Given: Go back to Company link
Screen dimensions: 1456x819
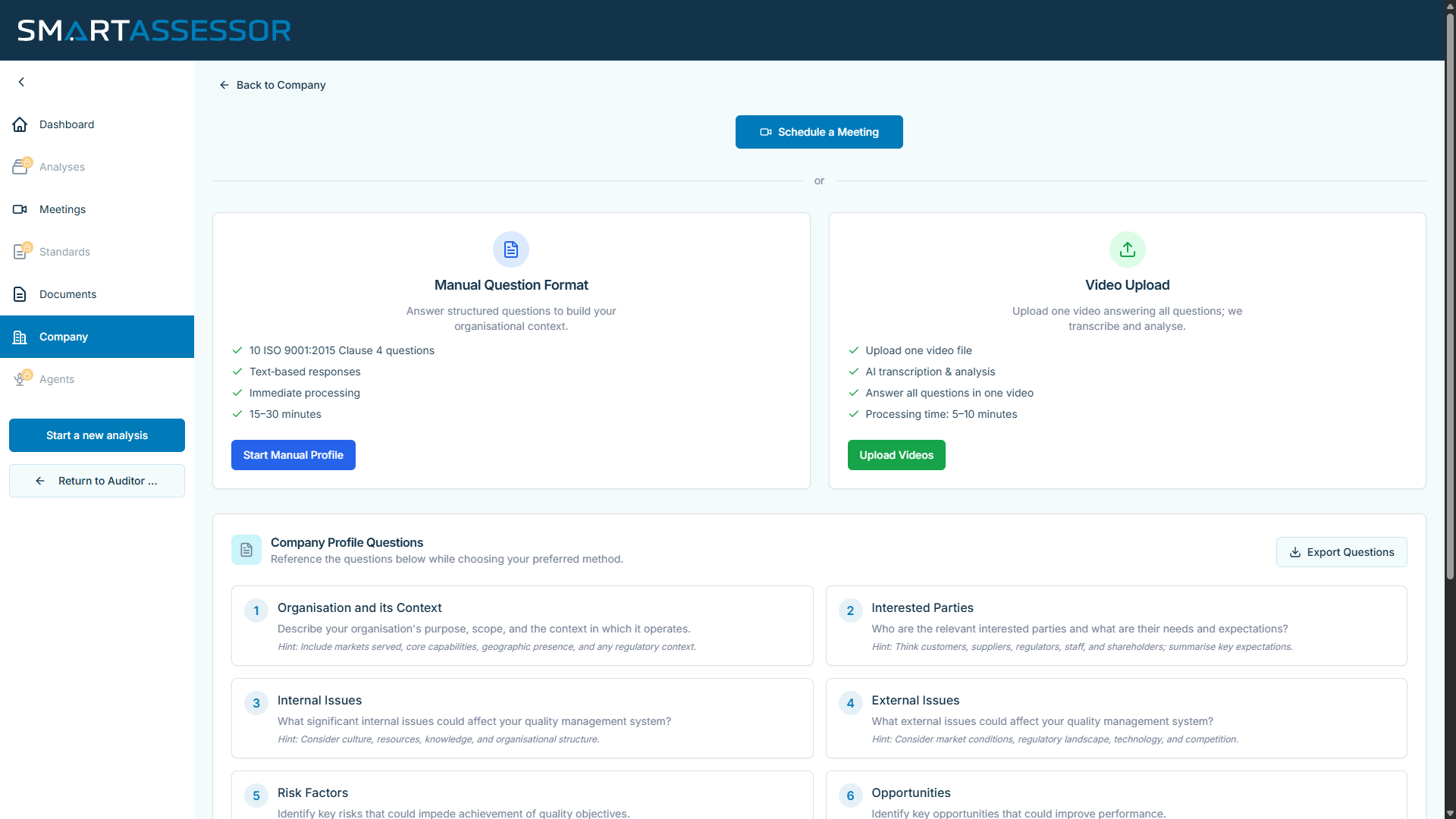Looking at the screenshot, I should click(x=273, y=85).
